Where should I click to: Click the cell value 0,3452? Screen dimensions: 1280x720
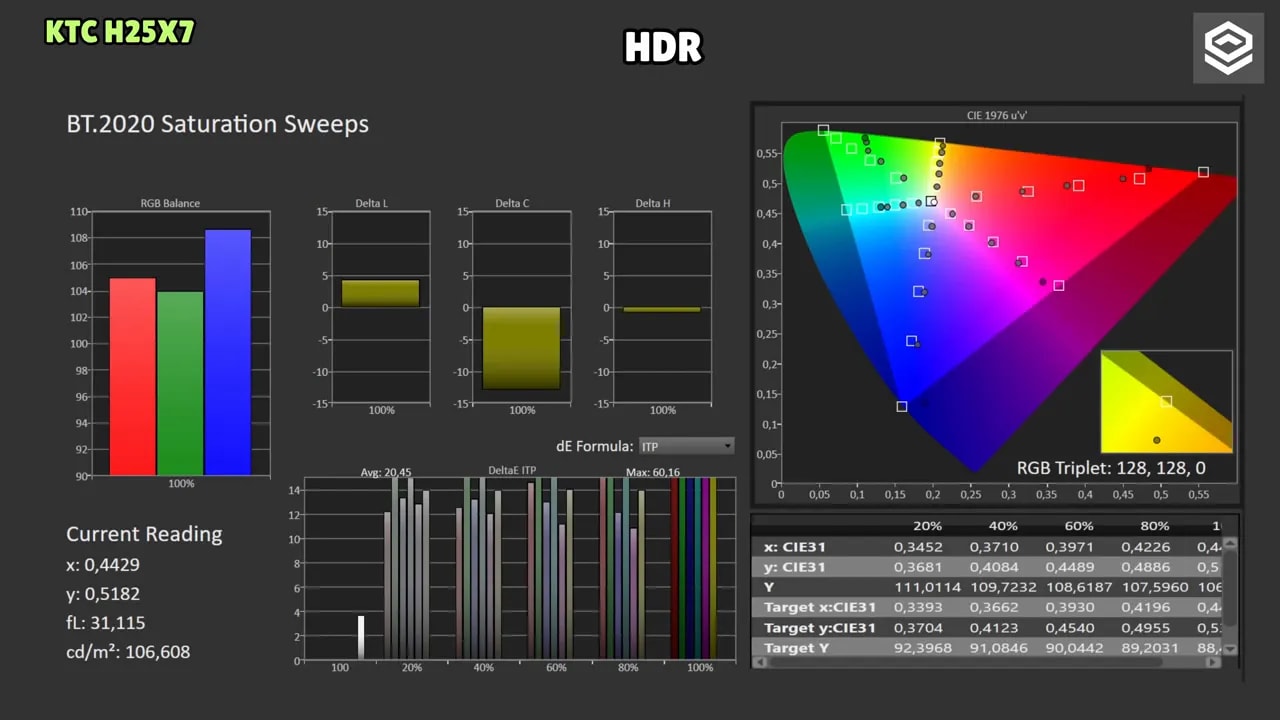point(917,547)
